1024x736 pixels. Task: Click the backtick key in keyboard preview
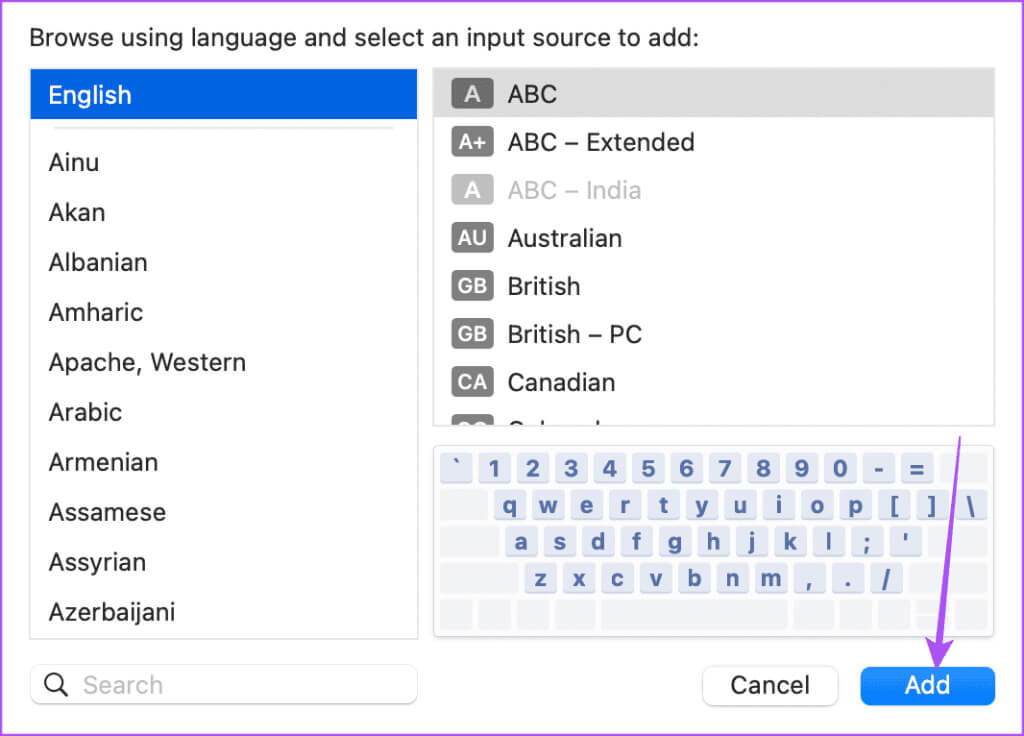coord(456,468)
